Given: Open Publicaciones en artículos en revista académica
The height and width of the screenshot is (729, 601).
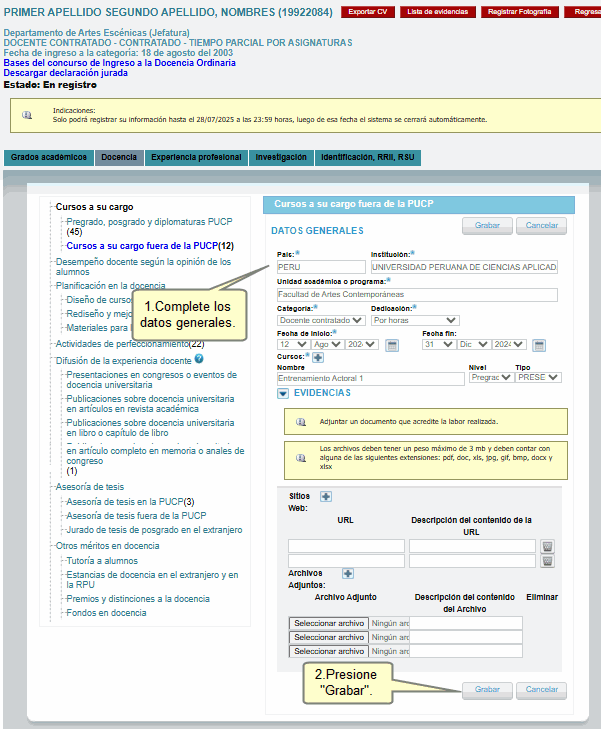Looking at the screenshot, I should pos(150,404).
